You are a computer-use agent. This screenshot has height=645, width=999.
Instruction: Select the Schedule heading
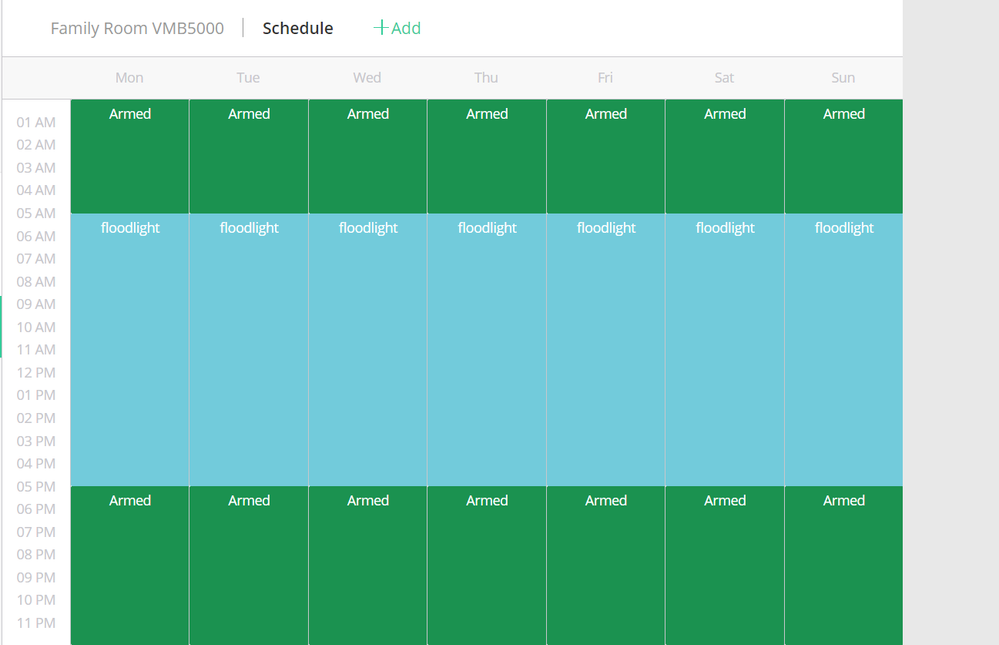pos(298,29)
